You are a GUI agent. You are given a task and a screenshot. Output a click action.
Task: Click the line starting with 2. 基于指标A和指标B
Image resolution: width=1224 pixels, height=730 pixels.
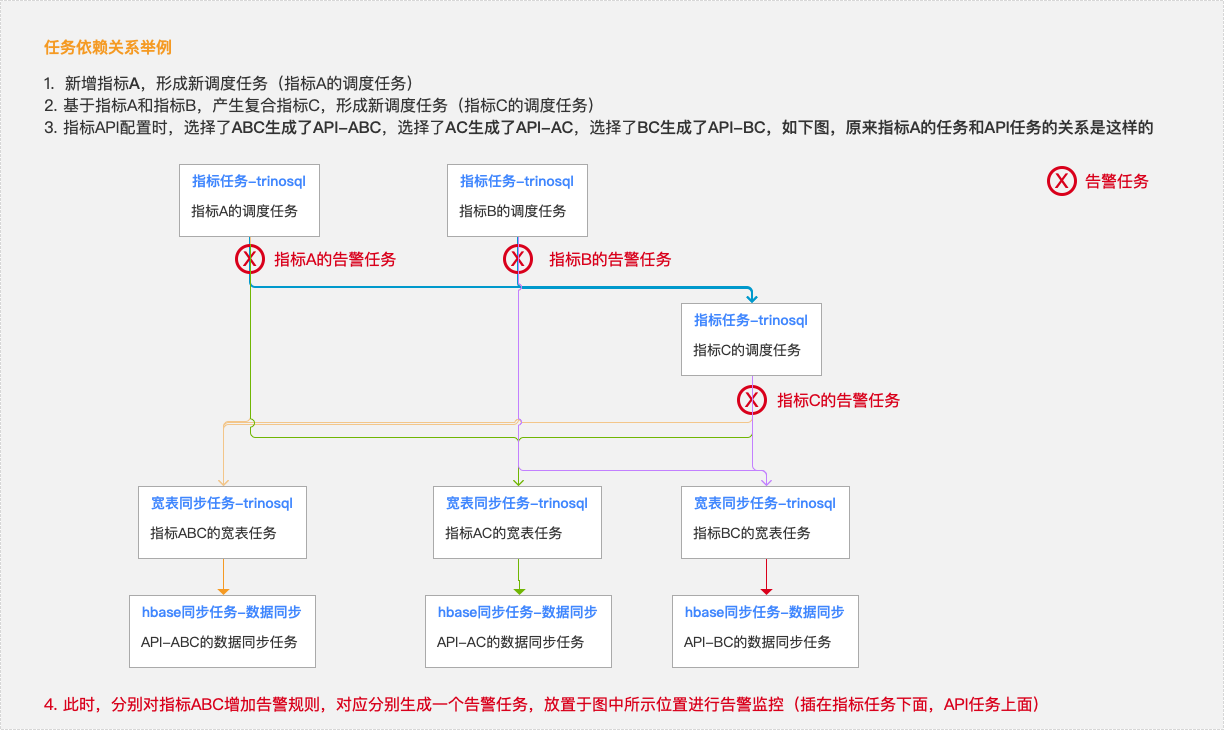(320, 105)
